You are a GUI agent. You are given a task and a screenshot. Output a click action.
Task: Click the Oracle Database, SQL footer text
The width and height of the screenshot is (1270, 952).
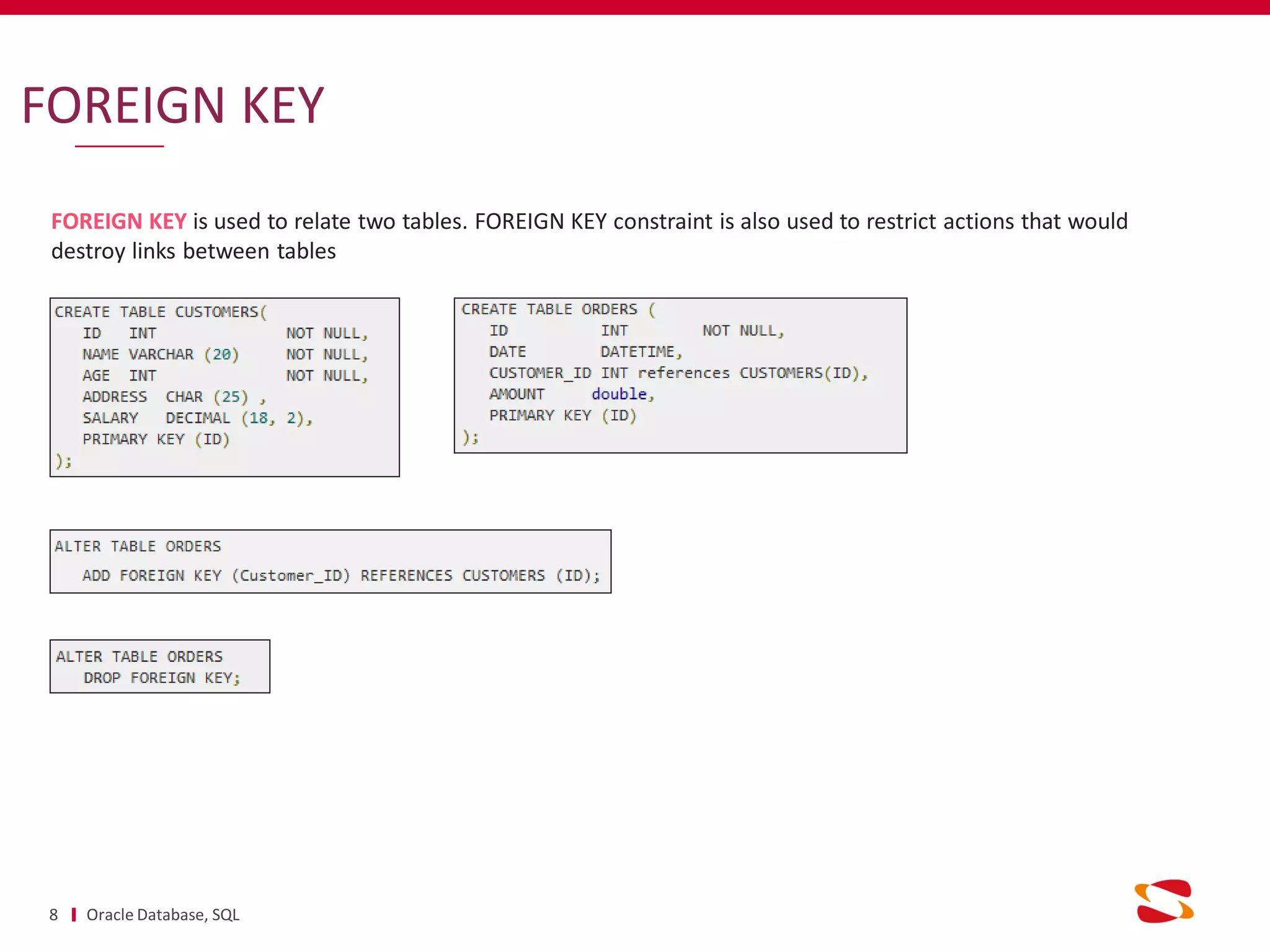pyautogui.click(x=162, y=915)
